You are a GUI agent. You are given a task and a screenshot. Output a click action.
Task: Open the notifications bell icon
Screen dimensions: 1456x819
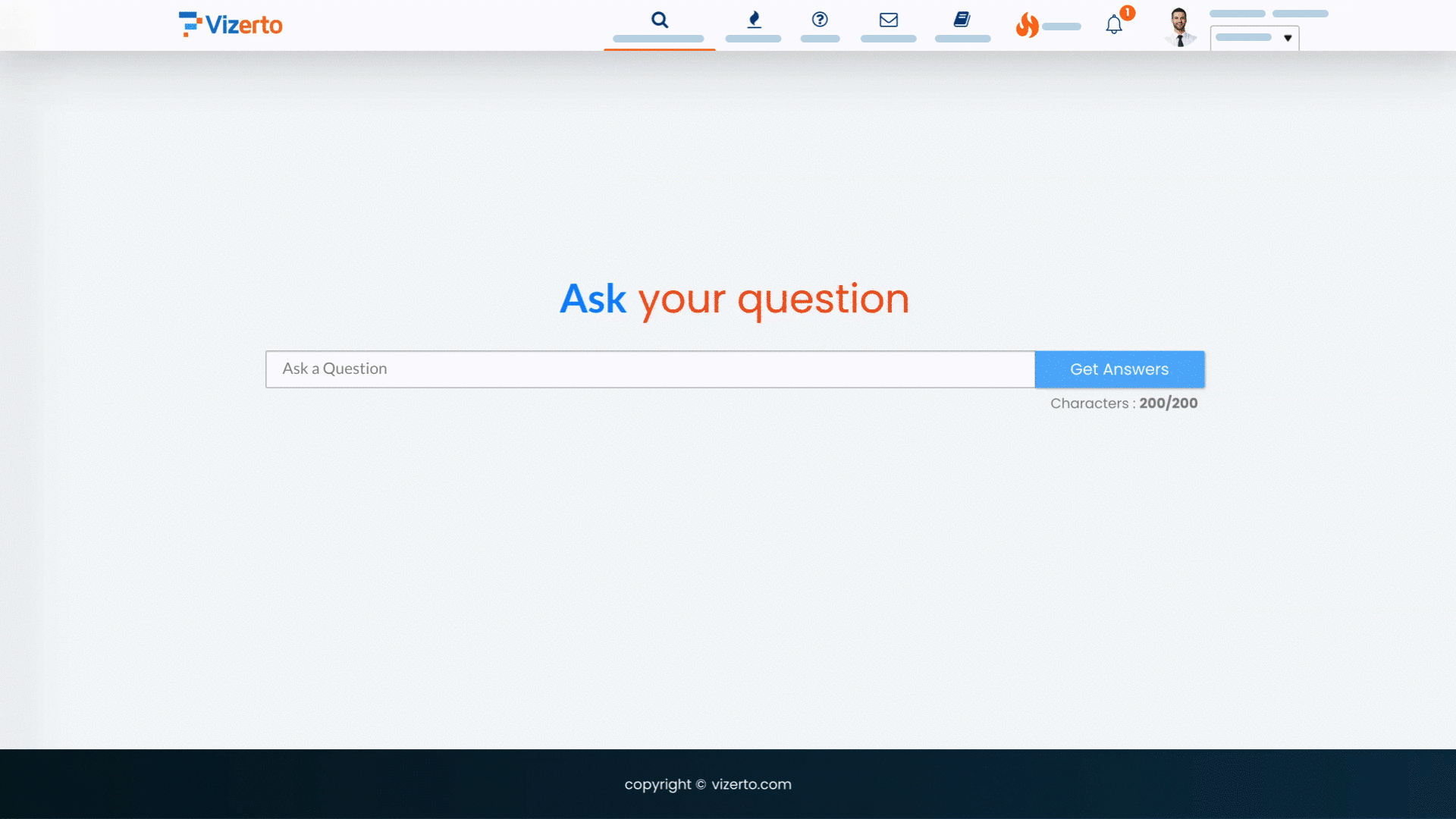click(x=1113, y=25)
